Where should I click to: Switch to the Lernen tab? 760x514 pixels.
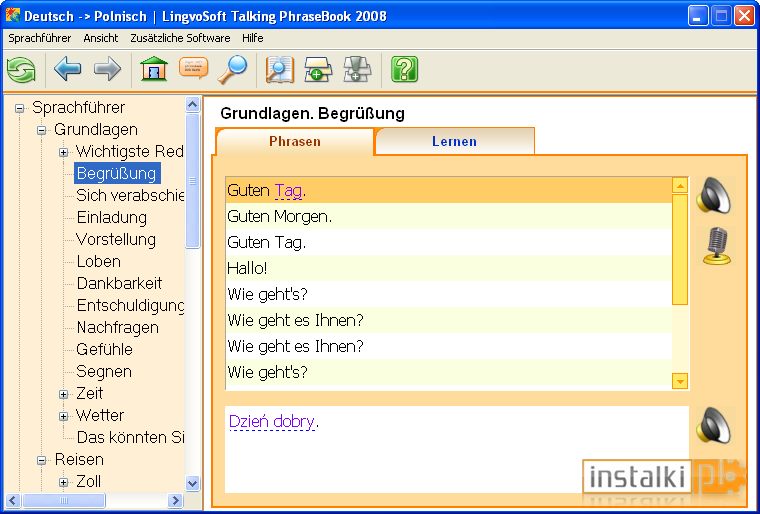click(x=455, y=142)
